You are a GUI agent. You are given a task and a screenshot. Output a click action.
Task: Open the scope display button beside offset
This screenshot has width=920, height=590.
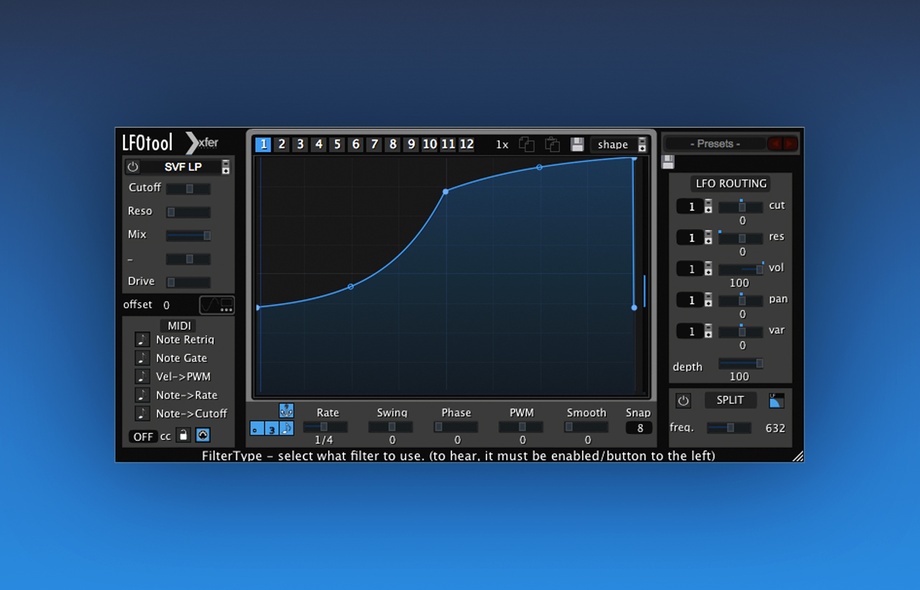coord(217,305)
